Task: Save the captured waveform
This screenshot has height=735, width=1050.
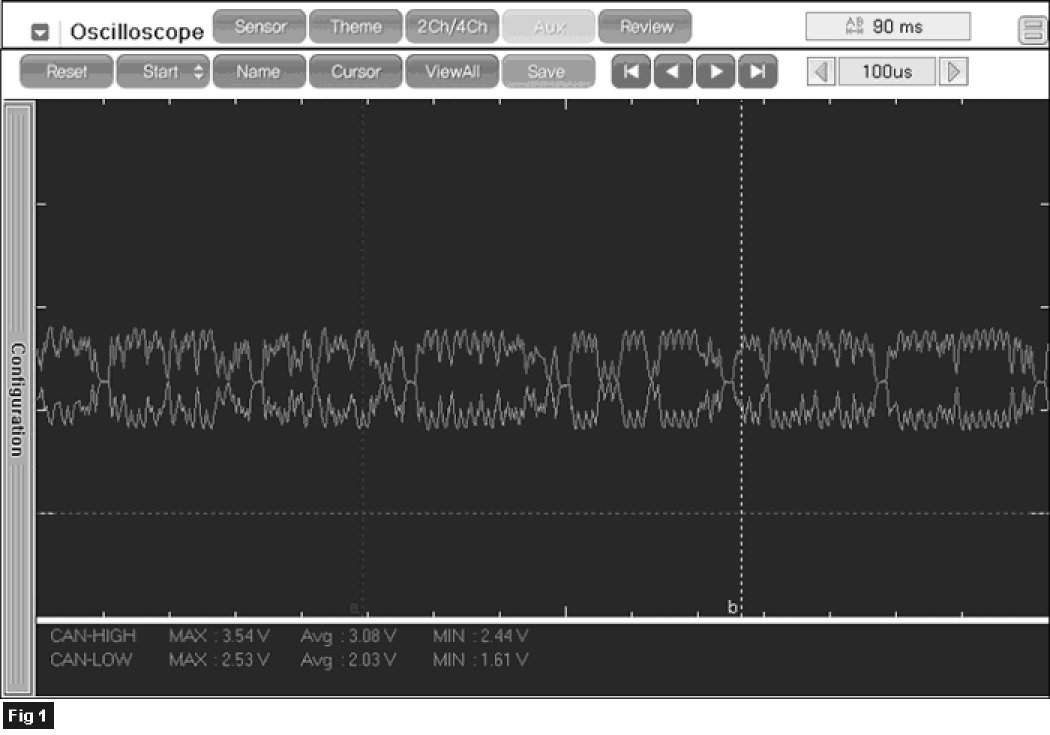Action: (547, 72)
